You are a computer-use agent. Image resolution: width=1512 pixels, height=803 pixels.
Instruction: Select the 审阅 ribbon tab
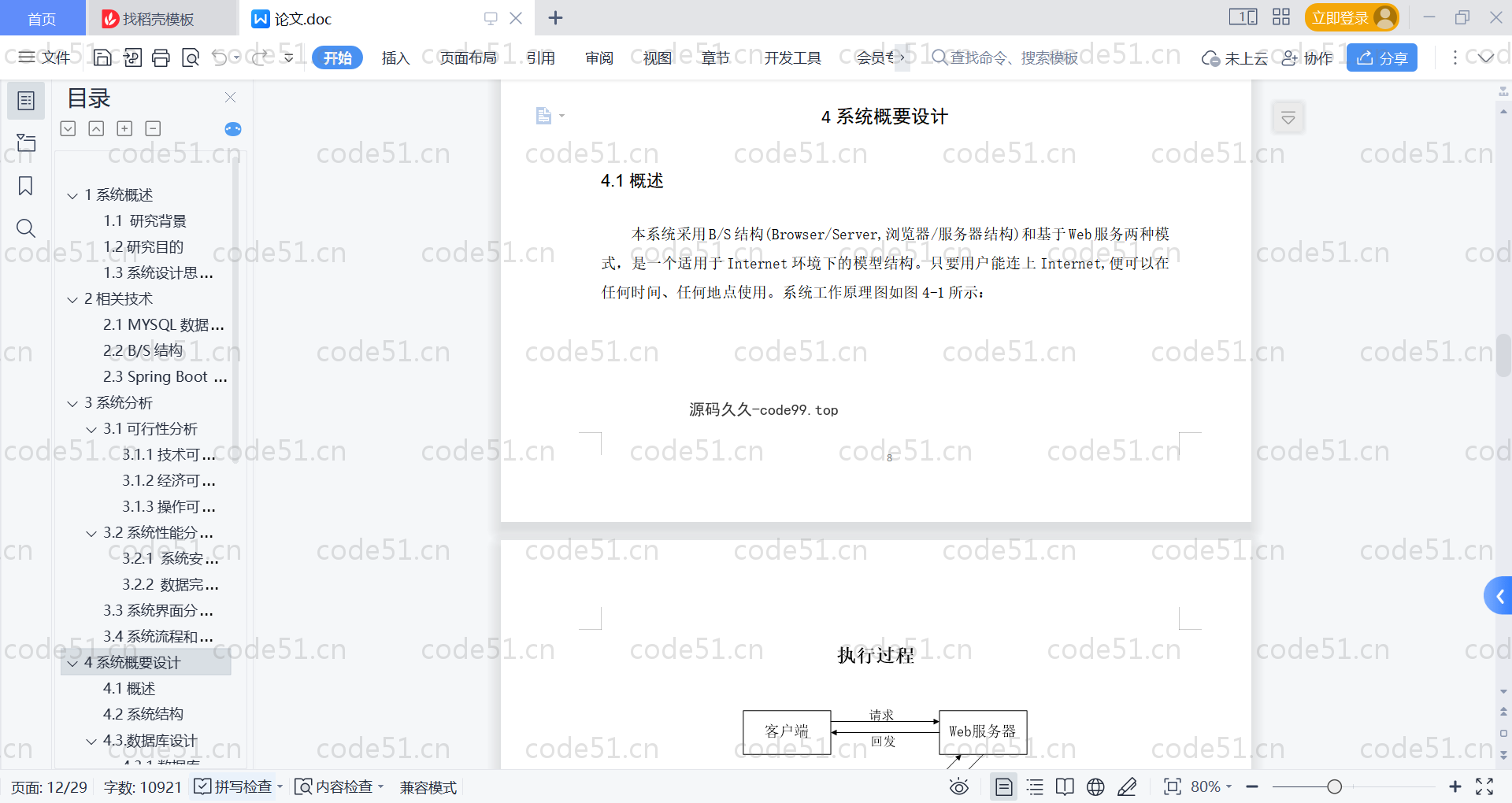pyautogui.click(x=599, y=57)
